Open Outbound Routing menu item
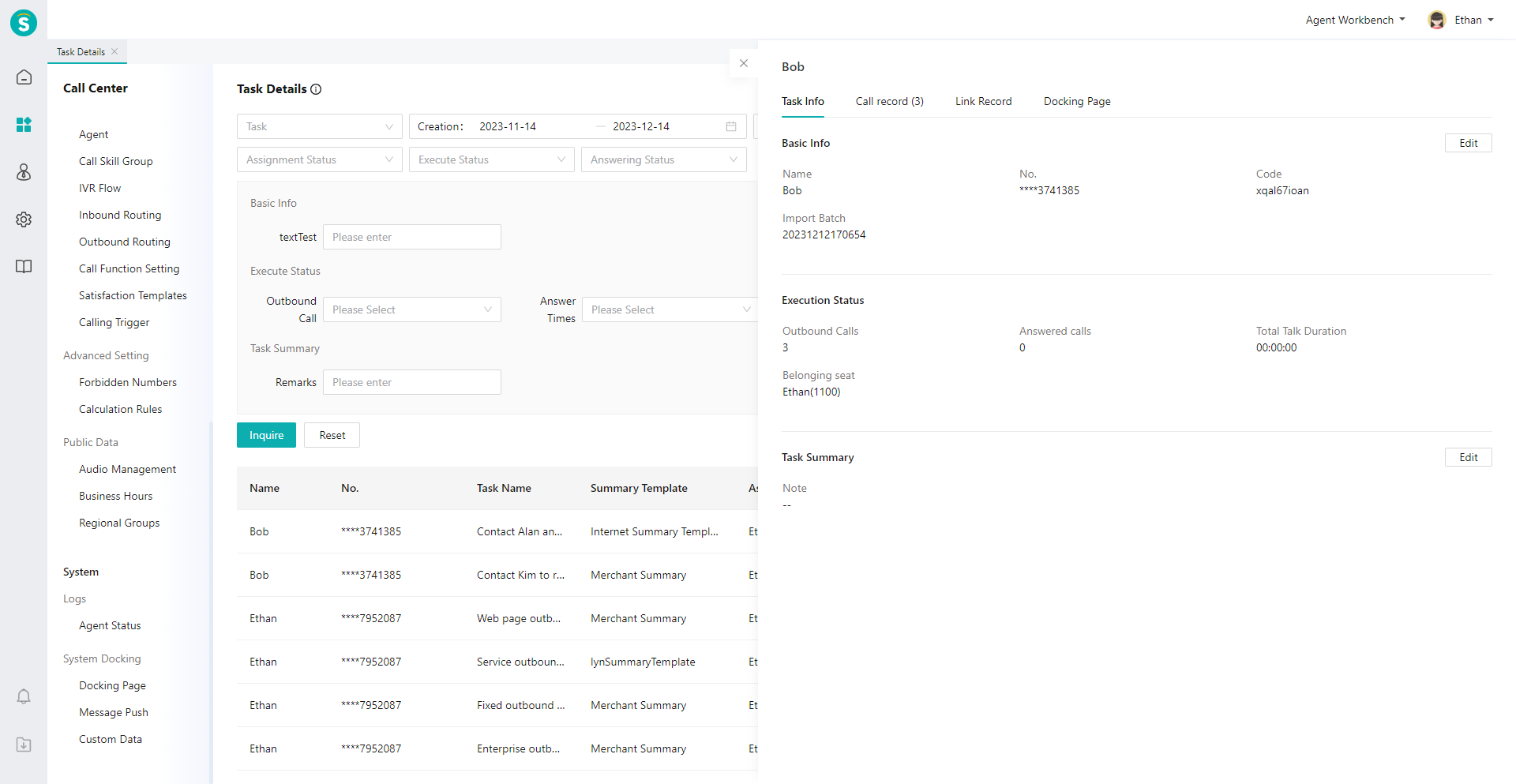The image size is (1516, 784). click(125, 242)
